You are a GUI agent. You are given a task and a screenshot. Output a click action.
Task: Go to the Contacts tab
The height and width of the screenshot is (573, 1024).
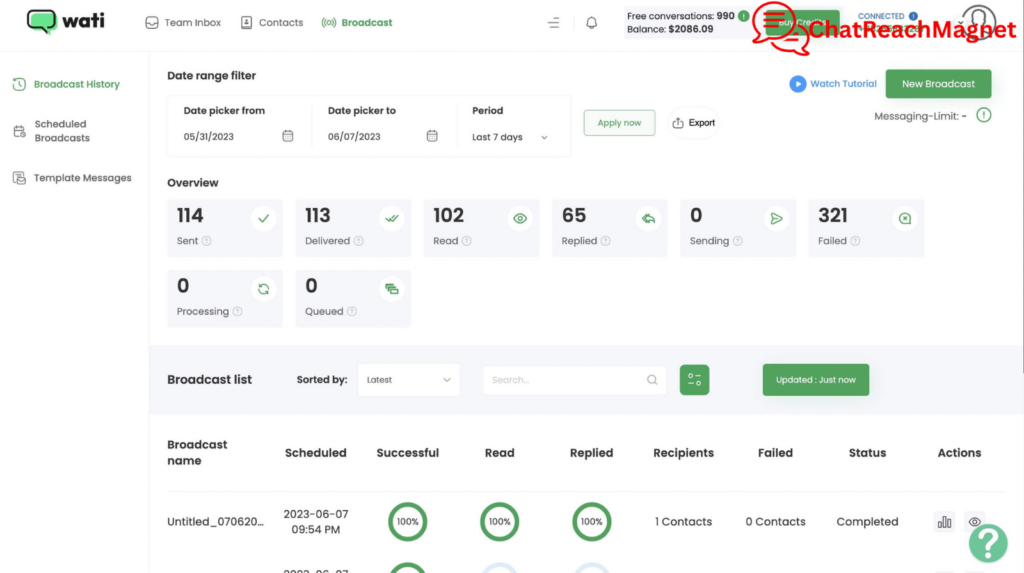pyautogui.click(x=272, y=23)
